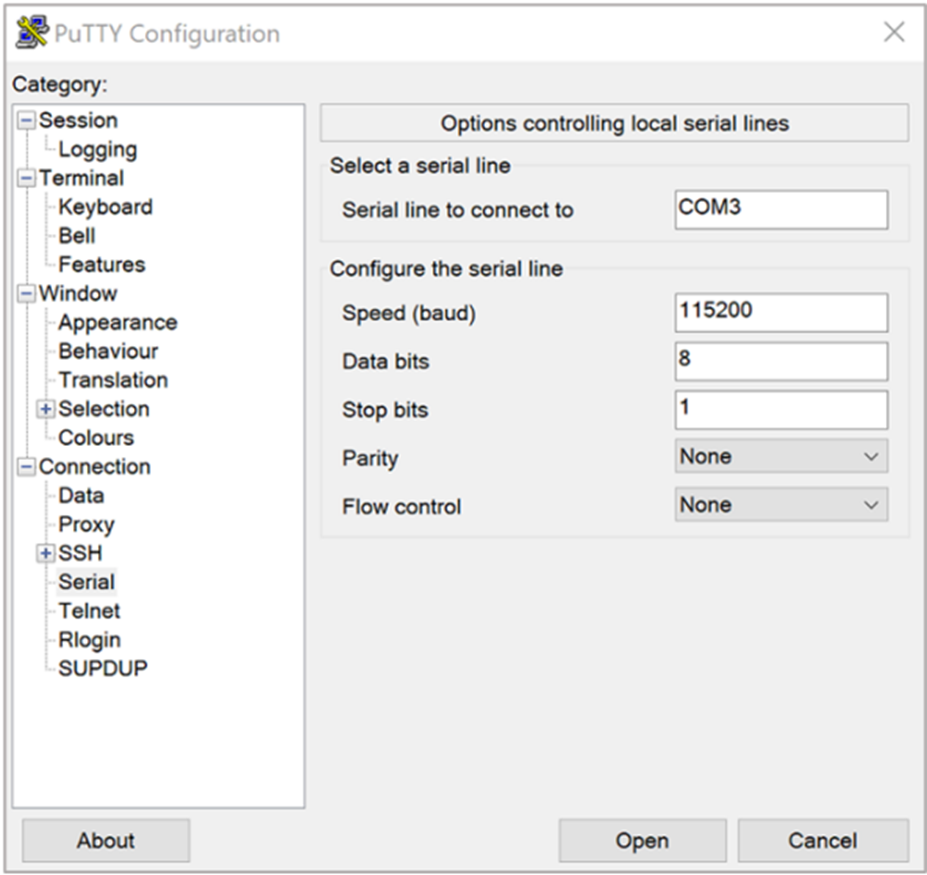Expand the Selection tree node
The height and width of the screenshot is (875, 927).
click(x=46, y=409)
